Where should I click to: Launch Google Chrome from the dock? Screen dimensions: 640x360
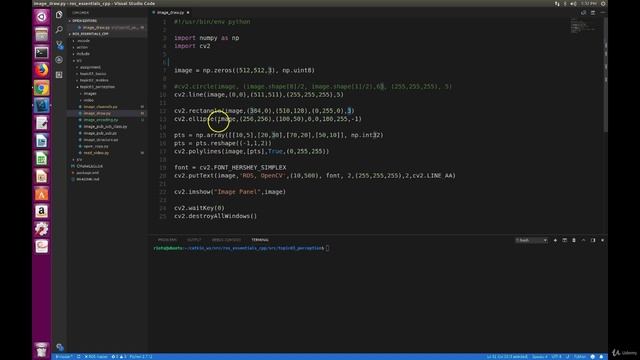(x=41, y=88)
